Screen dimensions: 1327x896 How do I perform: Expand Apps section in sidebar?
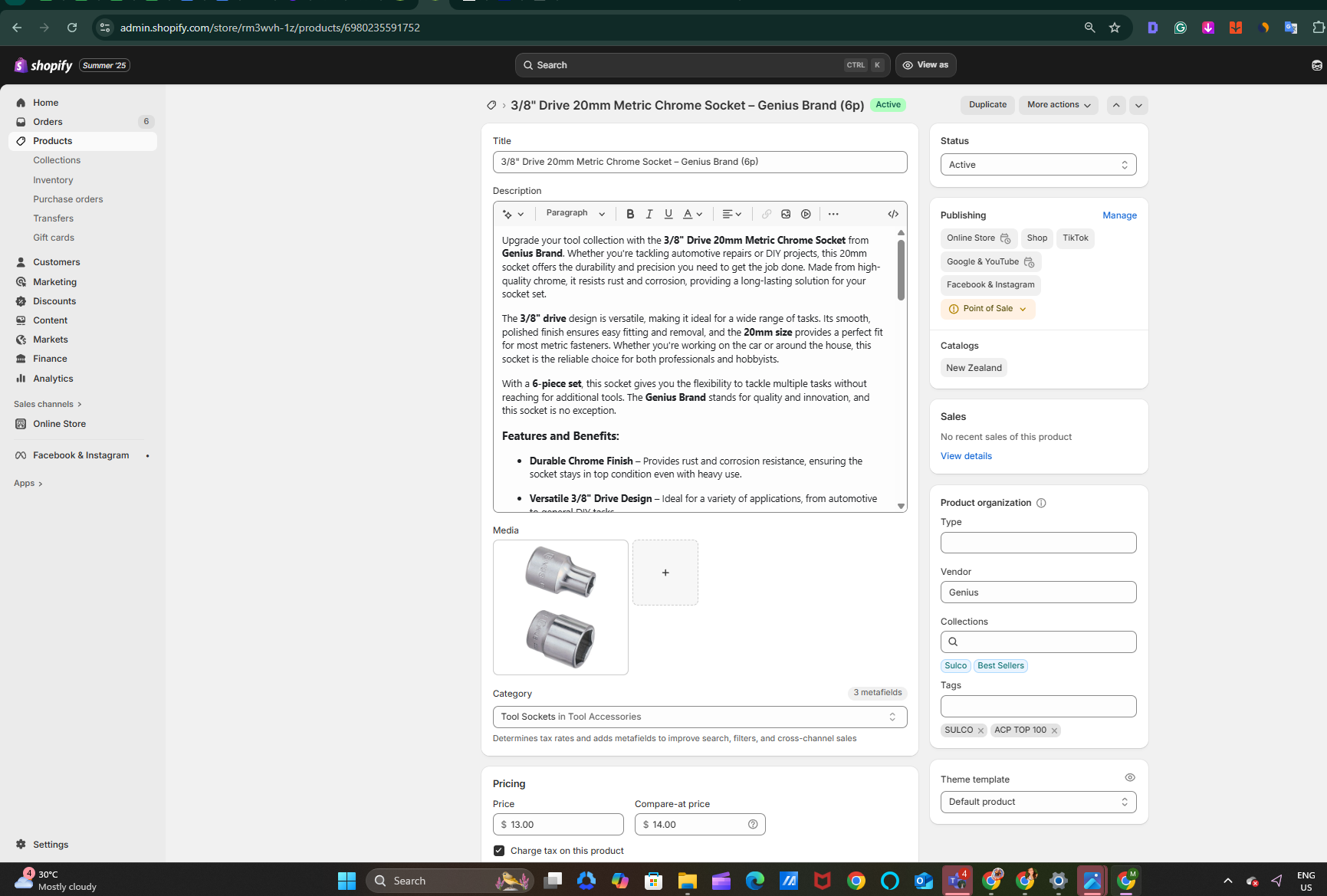[28, 484]
